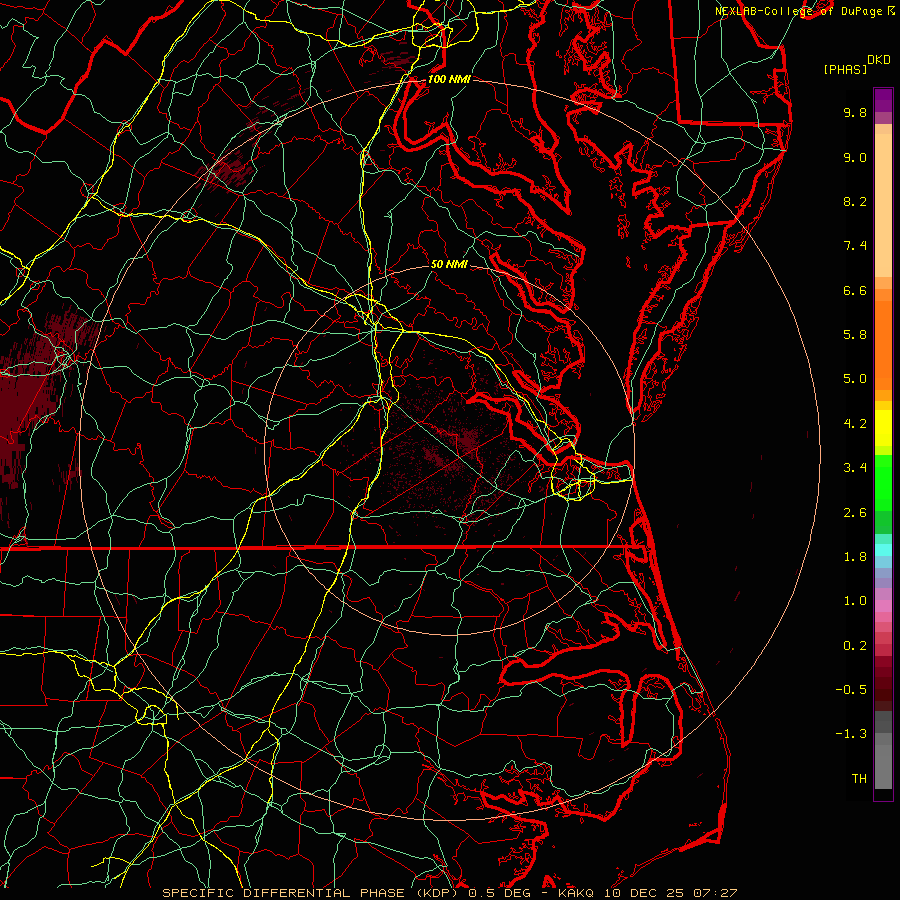Viewport: 900px width, 900px height.
Task: Click the "50 NMI" range ring label
Action: tap(449, 264)
